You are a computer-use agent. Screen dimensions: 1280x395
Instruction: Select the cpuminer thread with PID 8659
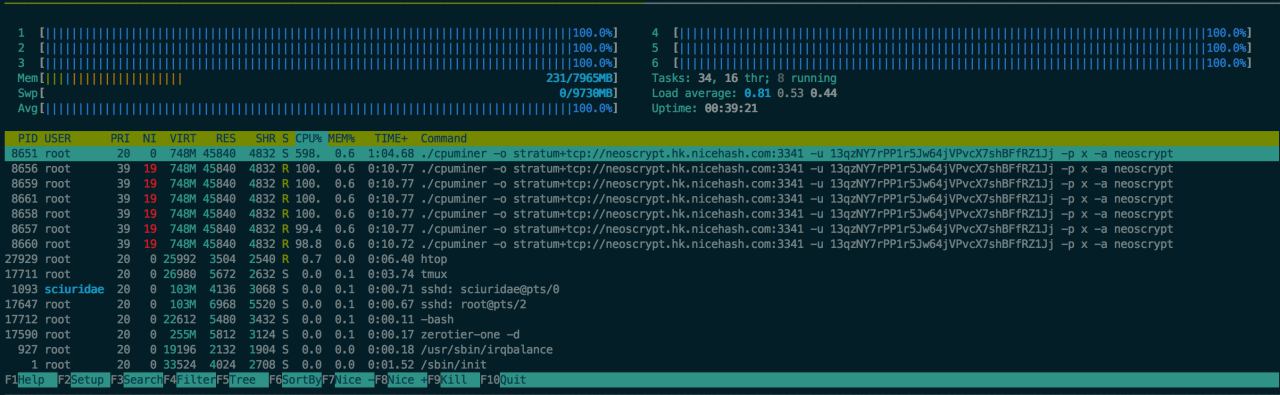tap(640, 183)
